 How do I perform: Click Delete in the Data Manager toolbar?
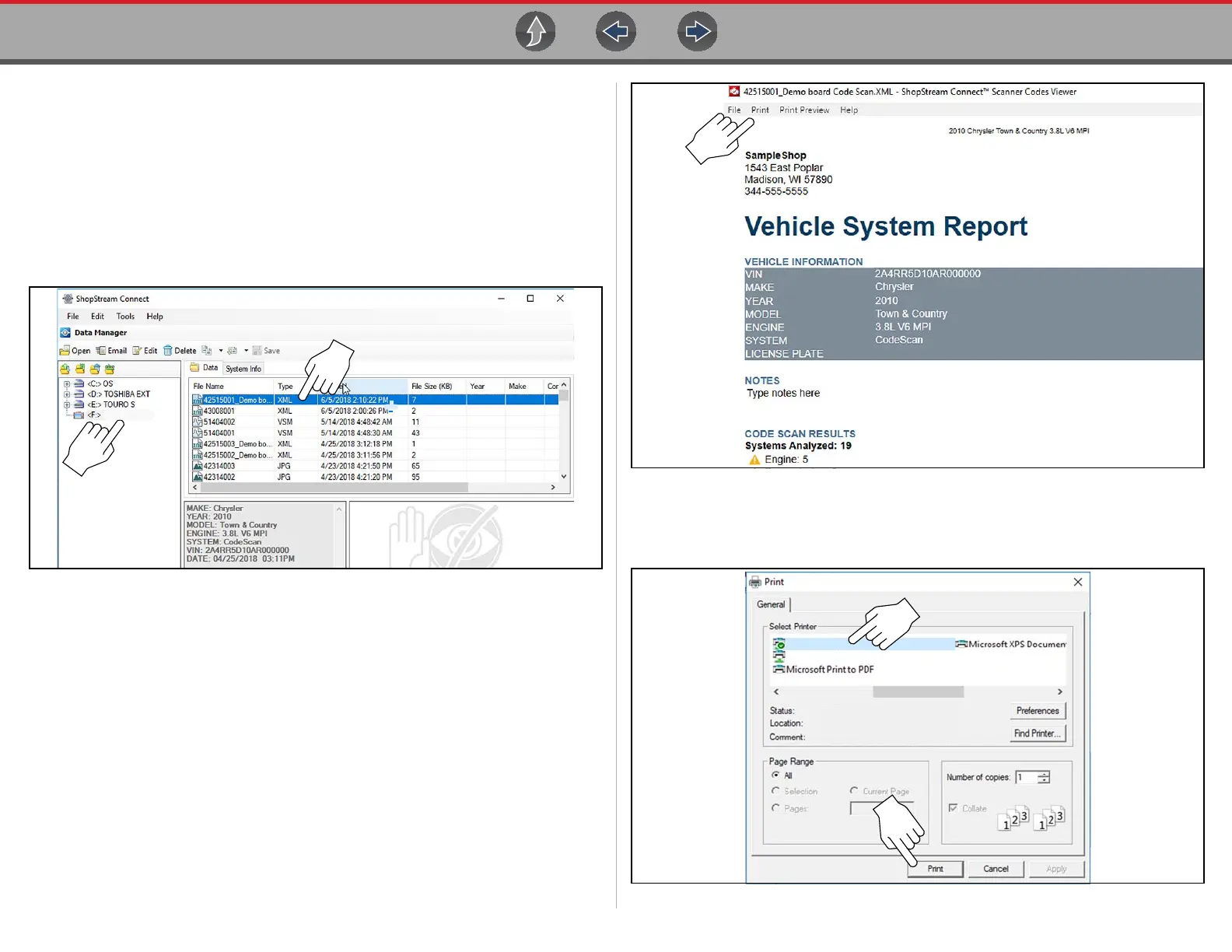180,351
